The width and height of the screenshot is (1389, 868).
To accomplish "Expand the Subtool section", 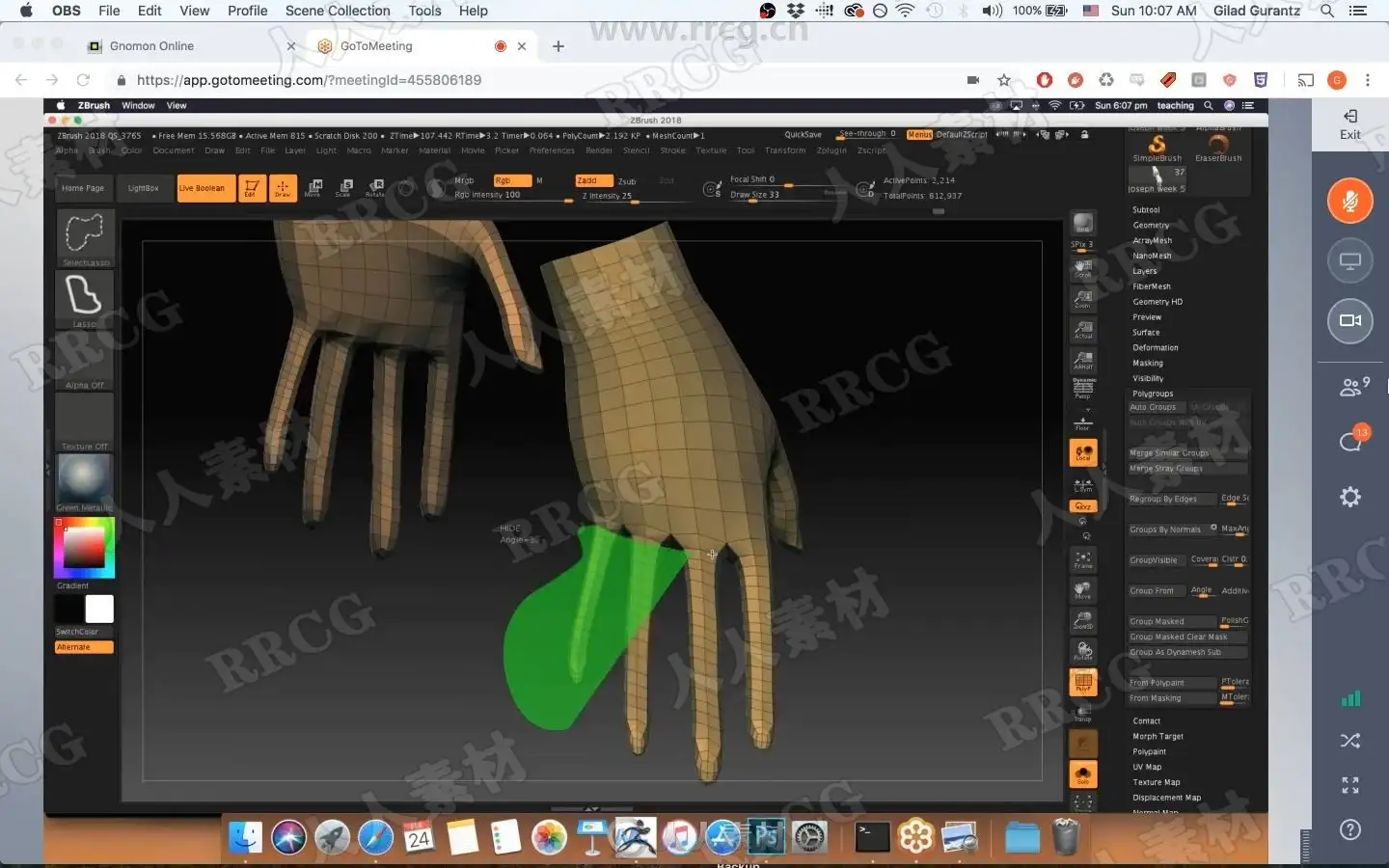I will [1146, 209].
